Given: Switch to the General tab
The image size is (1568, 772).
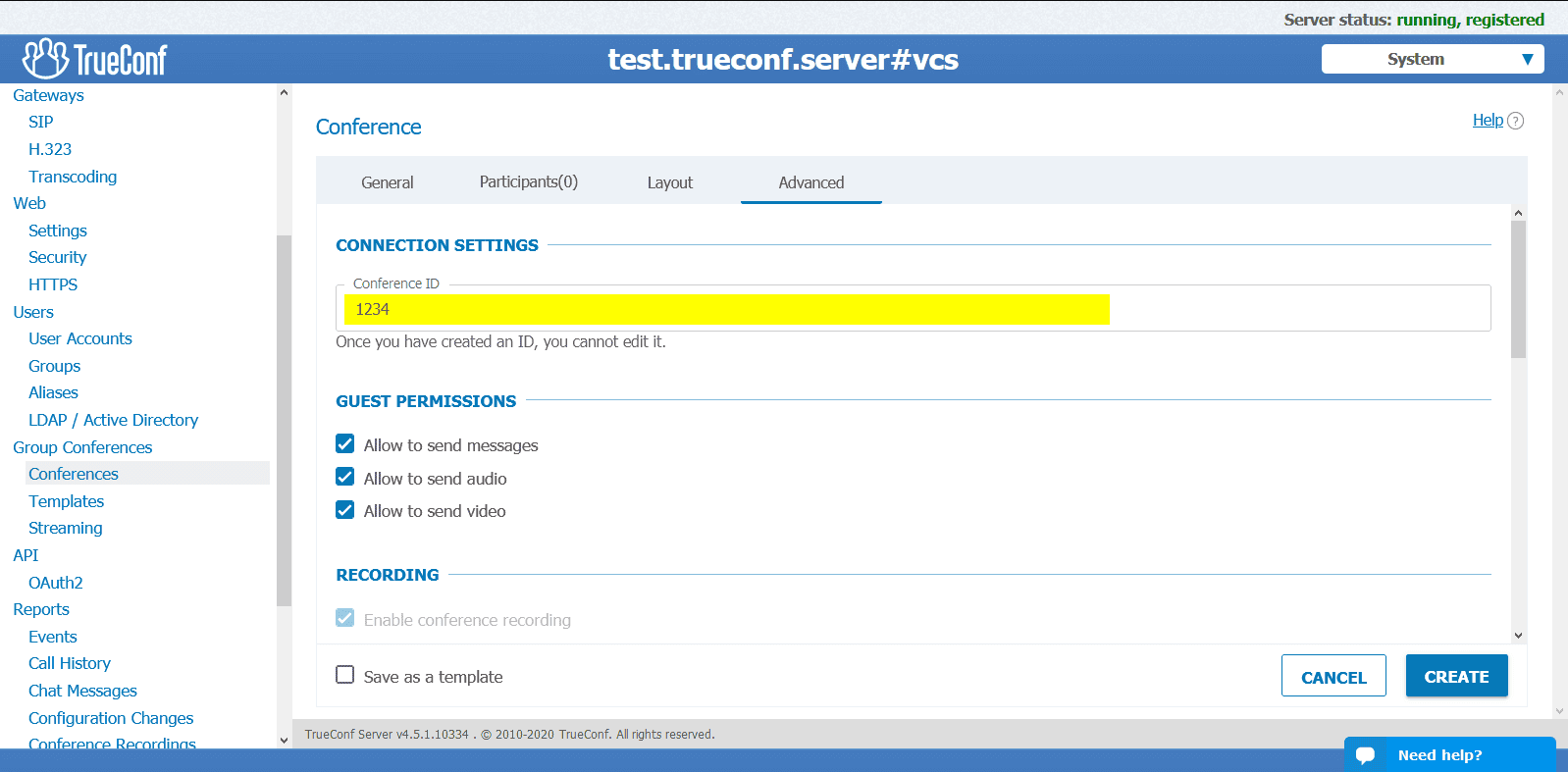Looking at the screenshot, I should 388,182.
